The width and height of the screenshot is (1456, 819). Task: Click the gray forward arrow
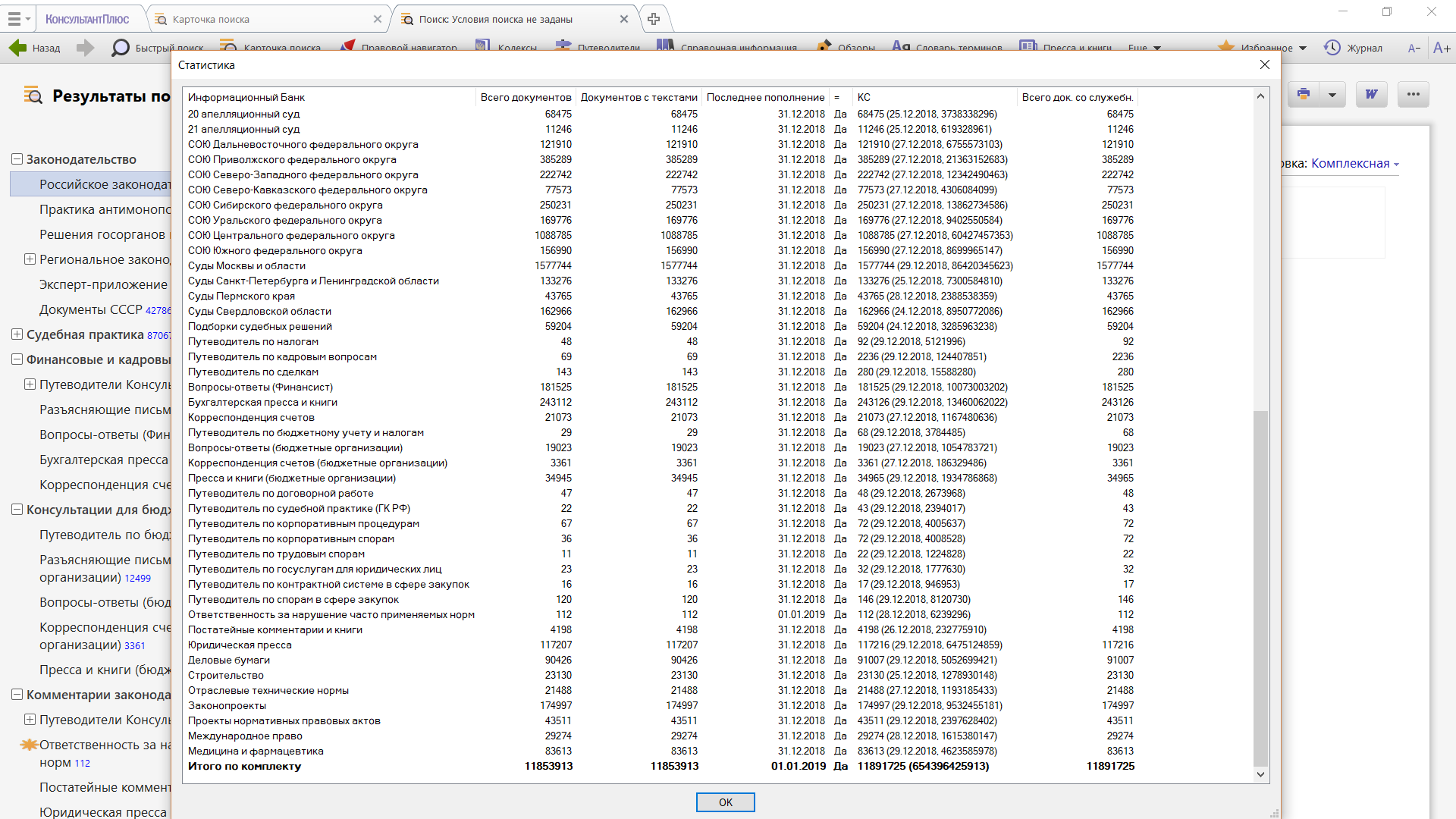pos(86,48)
